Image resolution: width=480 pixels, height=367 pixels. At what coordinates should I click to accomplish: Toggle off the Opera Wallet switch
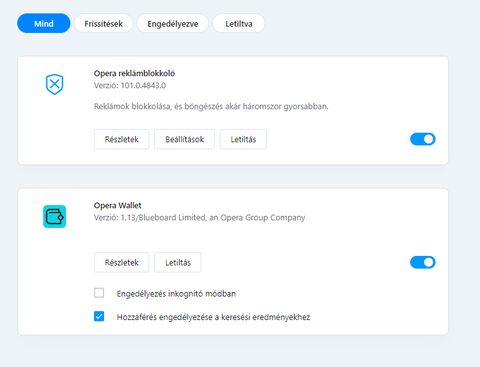(x=423, y=262)
